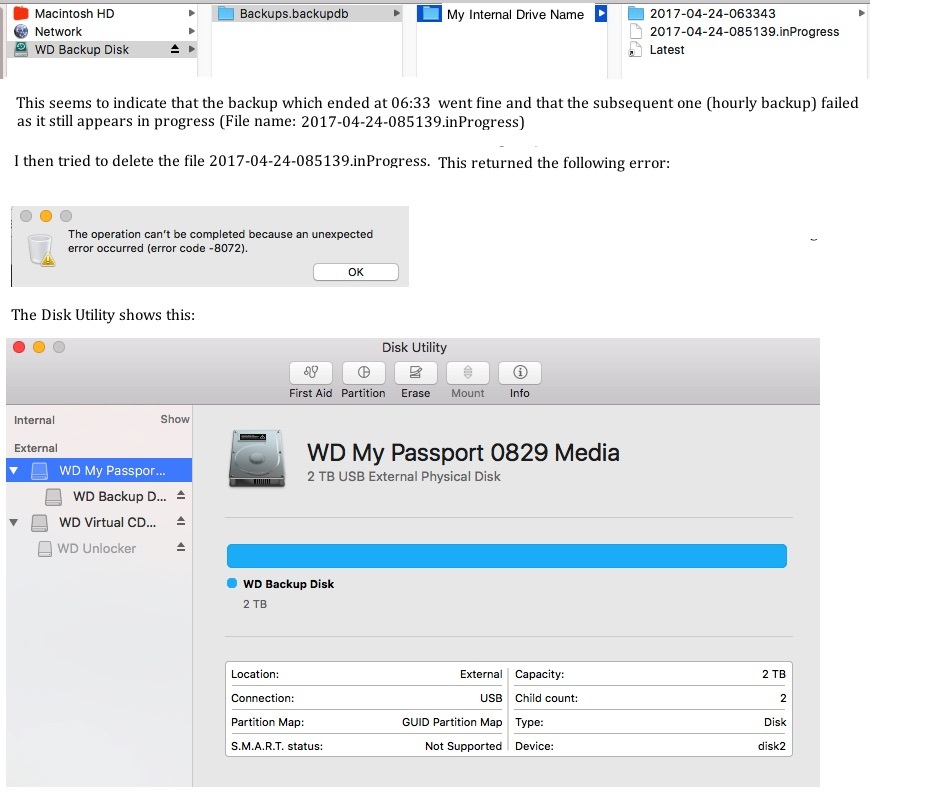Click the blue storage capacity bar
The height and width of the screenshot is (793, 940).
click(x=507, y=555)
